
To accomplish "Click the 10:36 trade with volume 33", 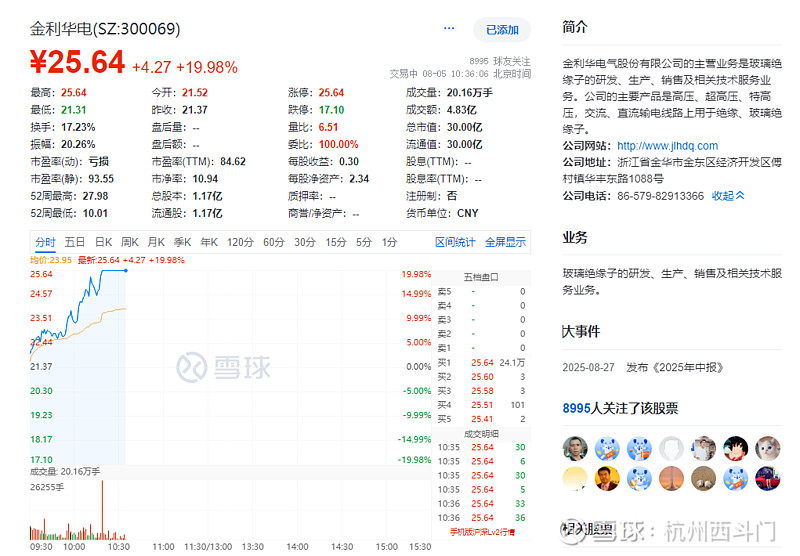I will [481, 503].
